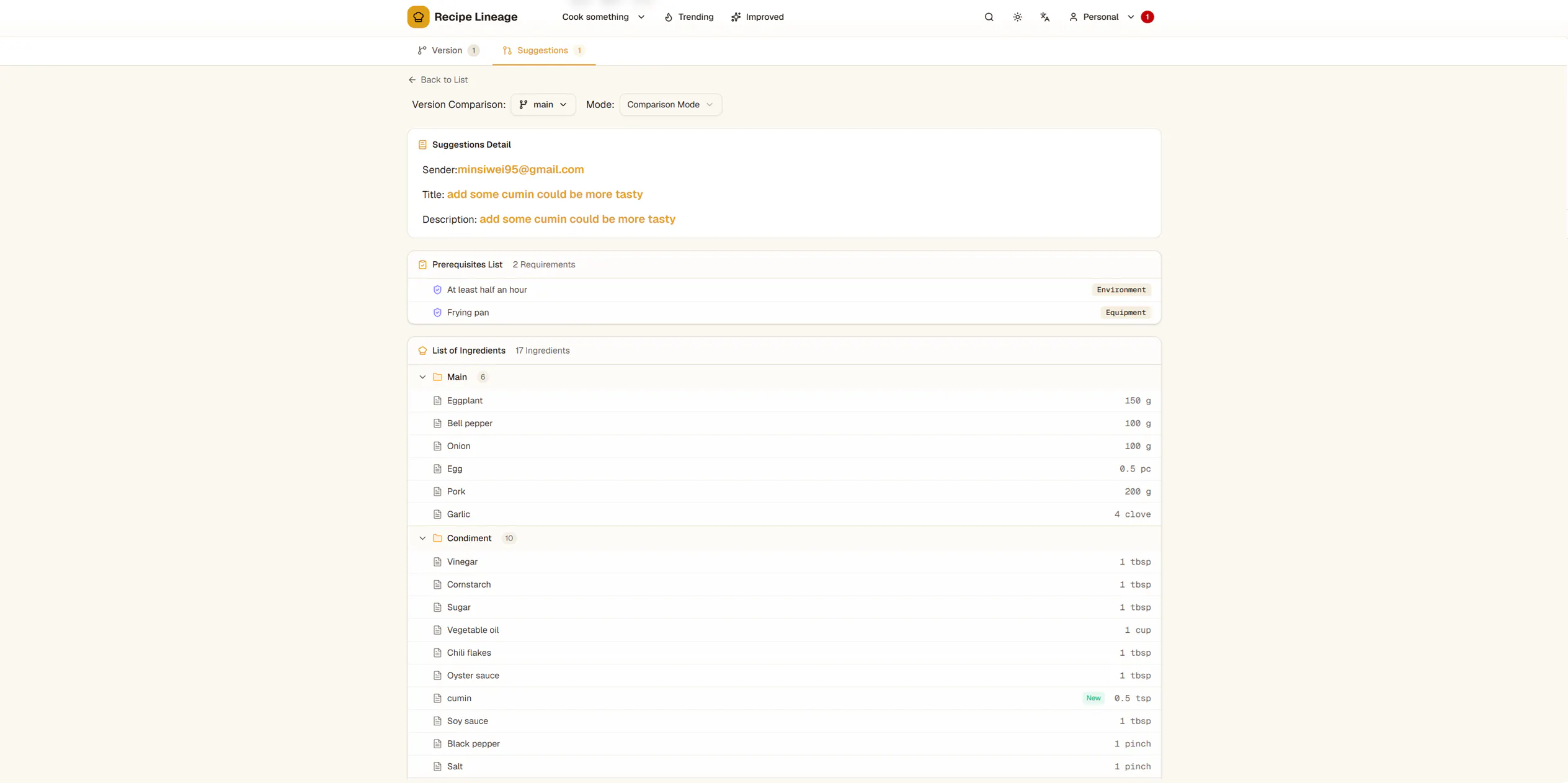
Task: Click Back to List link
Action: [x=438, y=80]
